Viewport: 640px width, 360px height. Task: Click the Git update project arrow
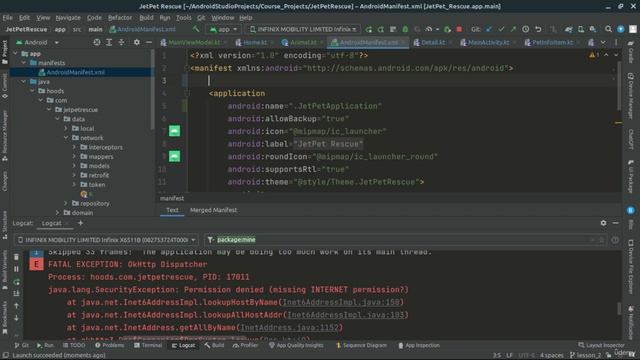tap(489, 29)
